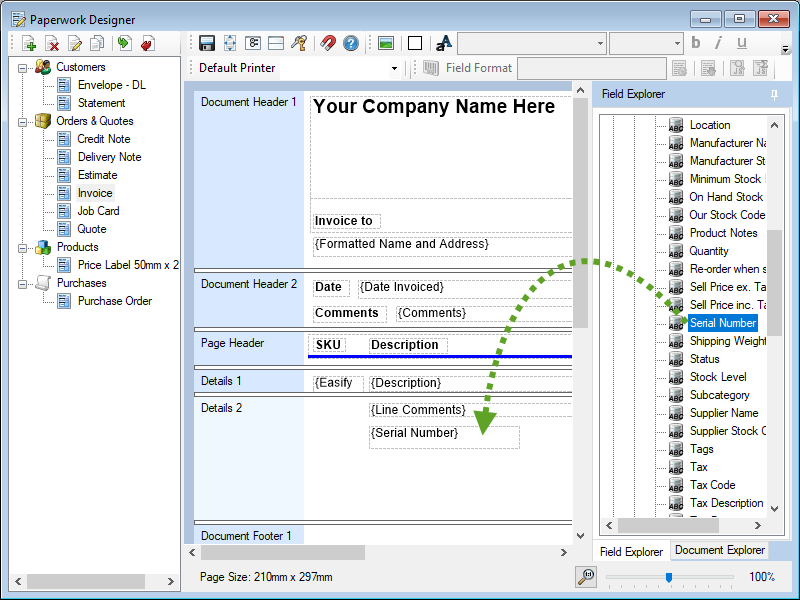Viewport: 800px width, 600px height.
Task: Click the Field Format input box
Action: coord(590,68)
